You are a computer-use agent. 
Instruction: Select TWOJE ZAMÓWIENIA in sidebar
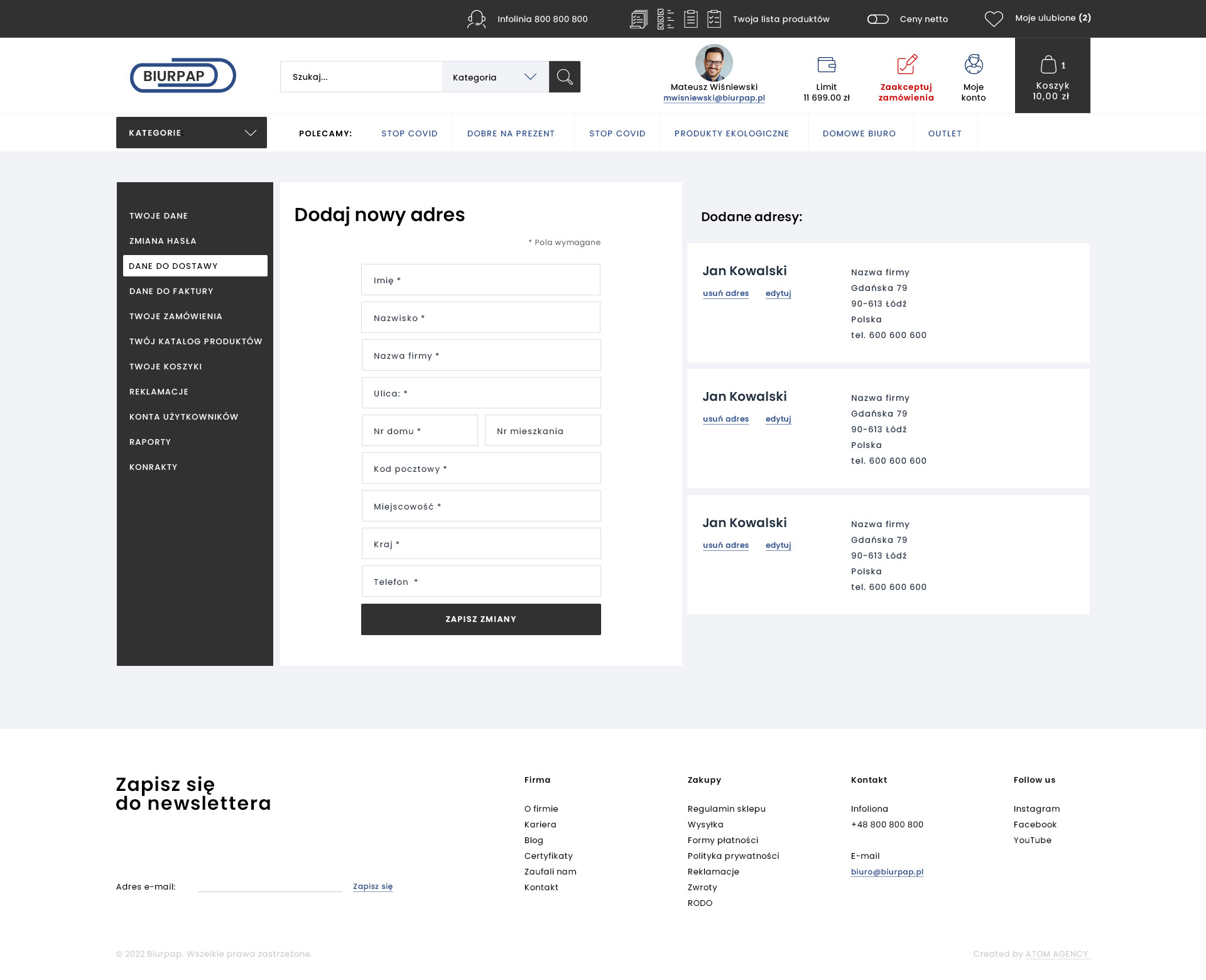coord(176,316)
